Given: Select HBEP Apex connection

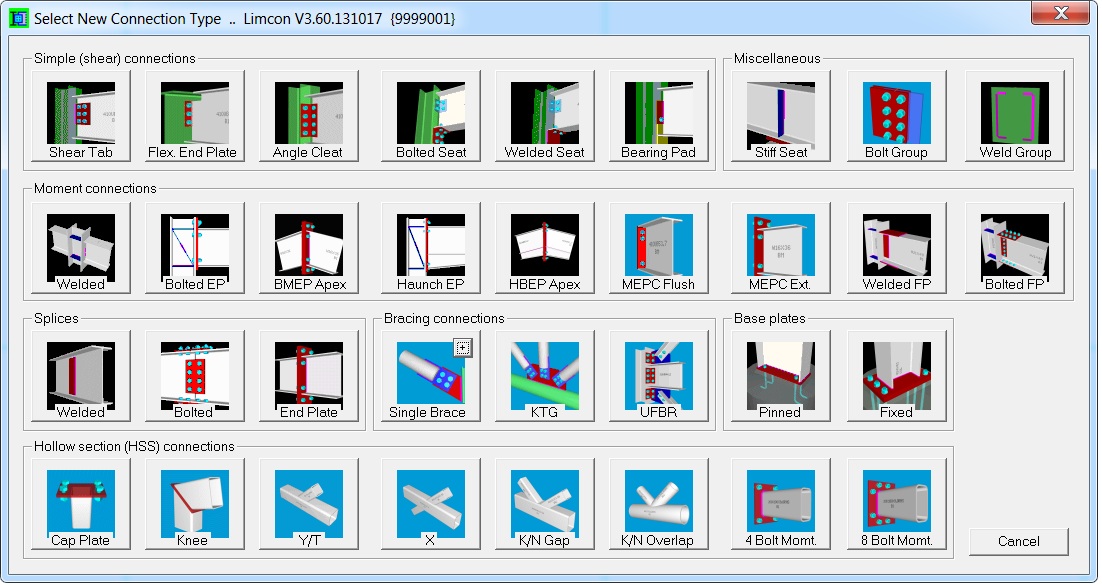Looking at the screenshot, I should point(545,248).
